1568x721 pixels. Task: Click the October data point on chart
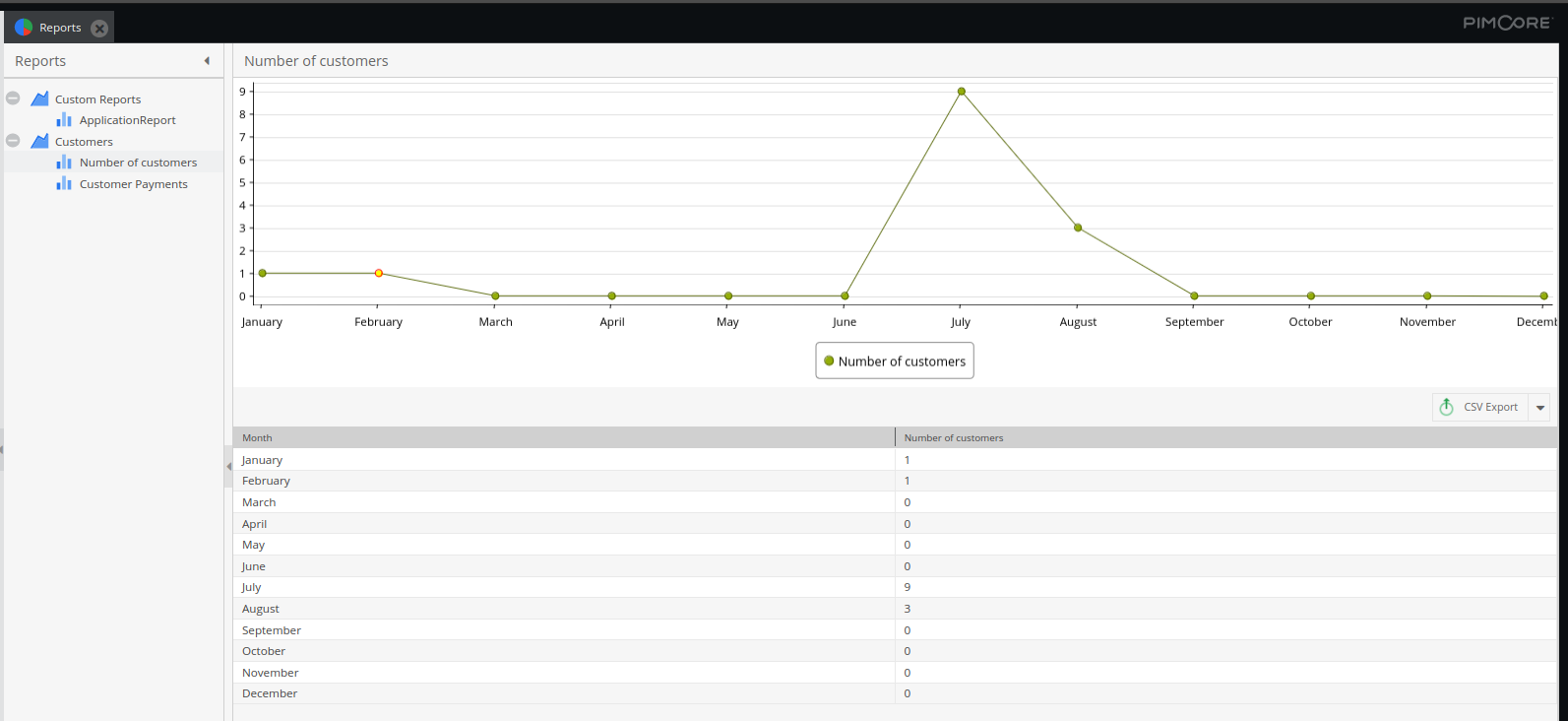tap(1311, 295)
